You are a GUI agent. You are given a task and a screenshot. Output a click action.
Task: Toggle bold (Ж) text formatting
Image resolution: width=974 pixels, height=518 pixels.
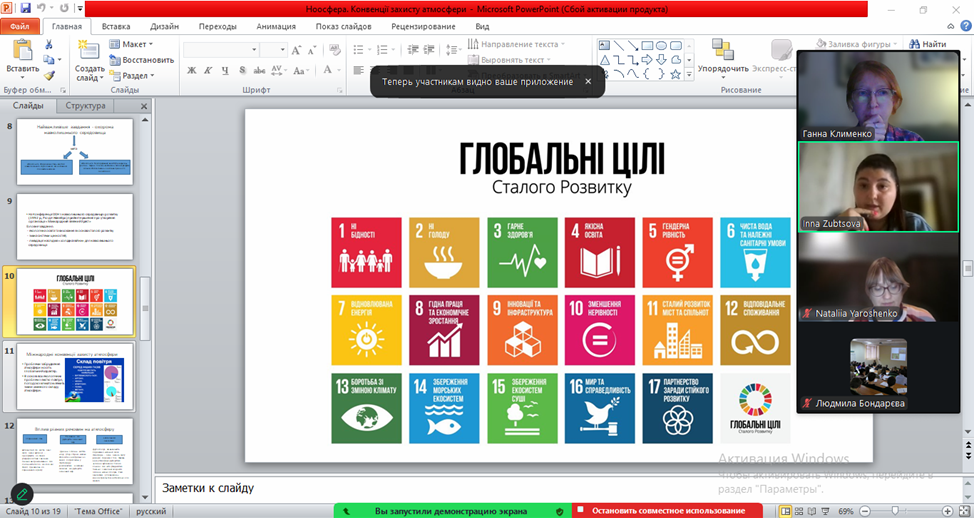[x=192, y=70]
